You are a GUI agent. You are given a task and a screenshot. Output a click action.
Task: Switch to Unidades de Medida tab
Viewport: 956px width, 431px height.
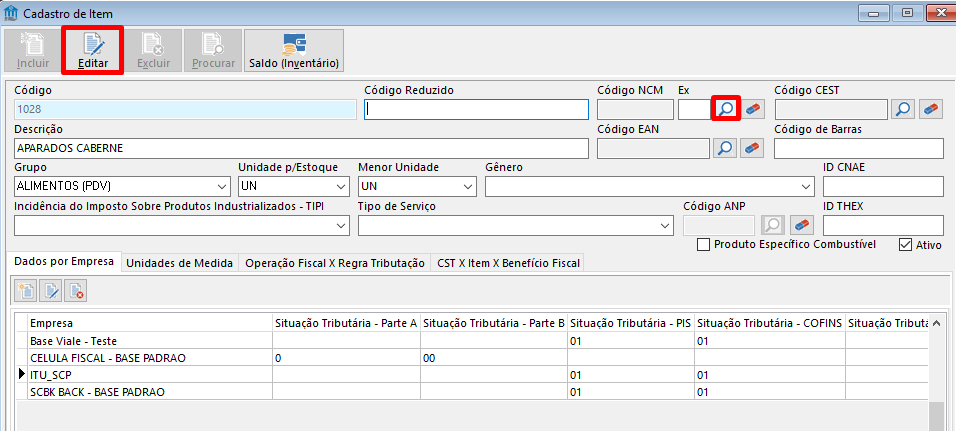[x=179, y=263]
